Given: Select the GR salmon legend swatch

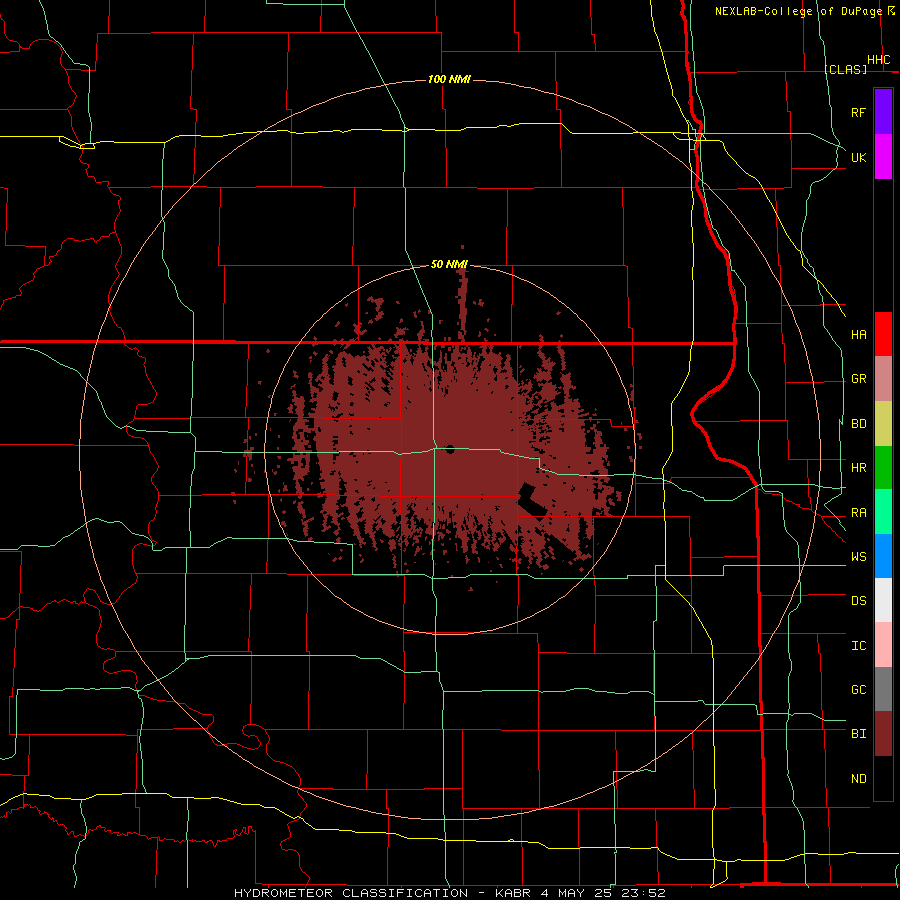Looking at the screenshot, I should click(x=883, y=379).
